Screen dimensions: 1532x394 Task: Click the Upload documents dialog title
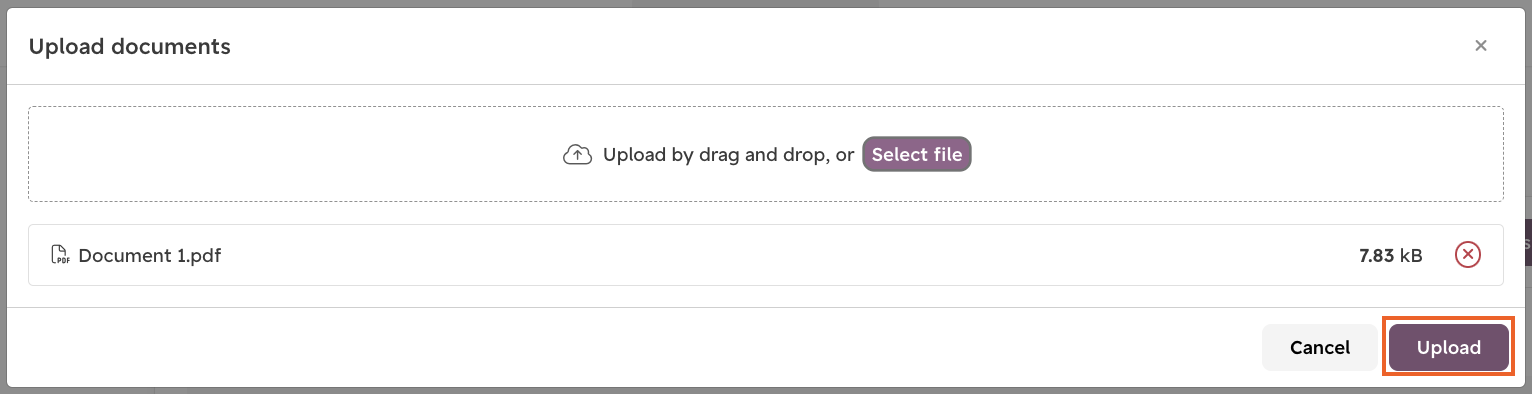pos(130,46)
